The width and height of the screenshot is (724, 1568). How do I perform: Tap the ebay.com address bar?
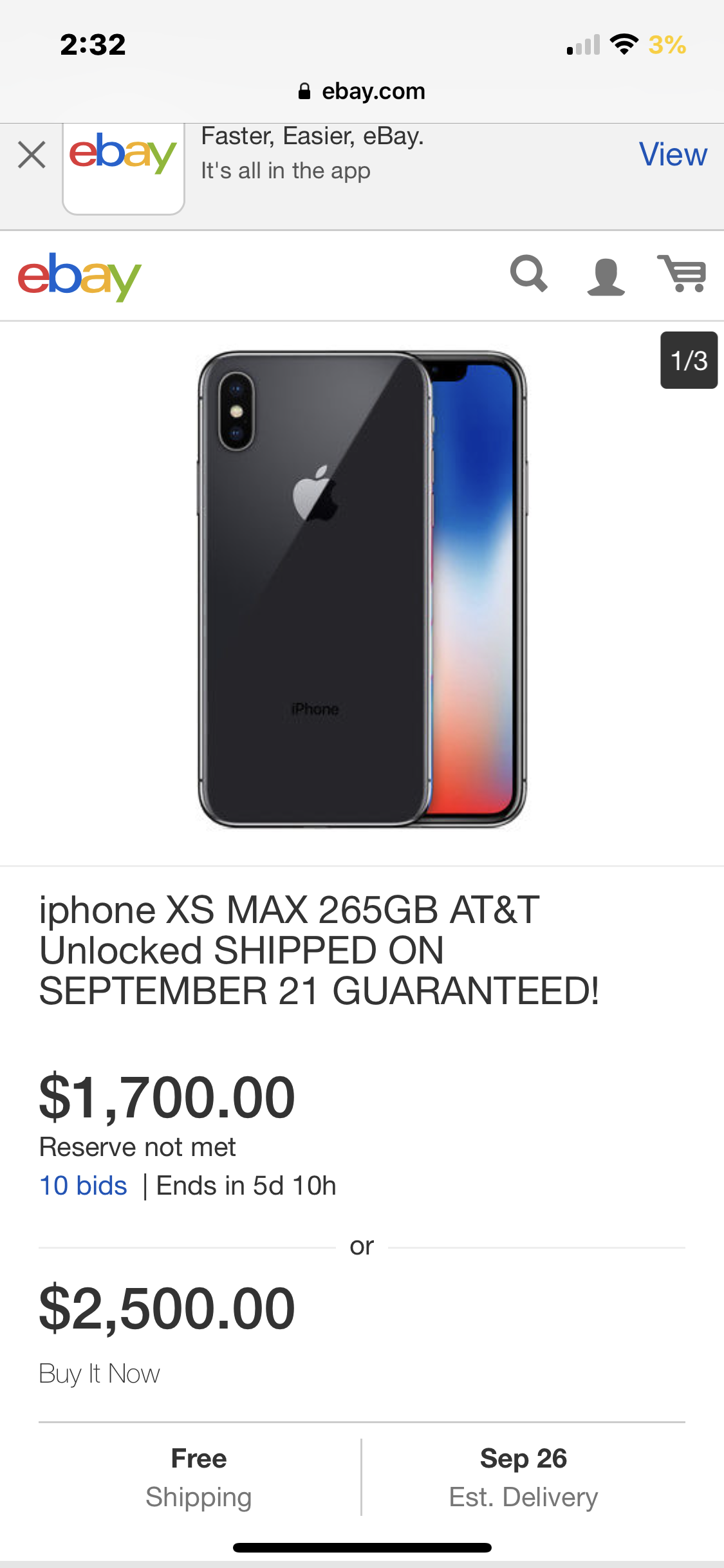point(362,91)
